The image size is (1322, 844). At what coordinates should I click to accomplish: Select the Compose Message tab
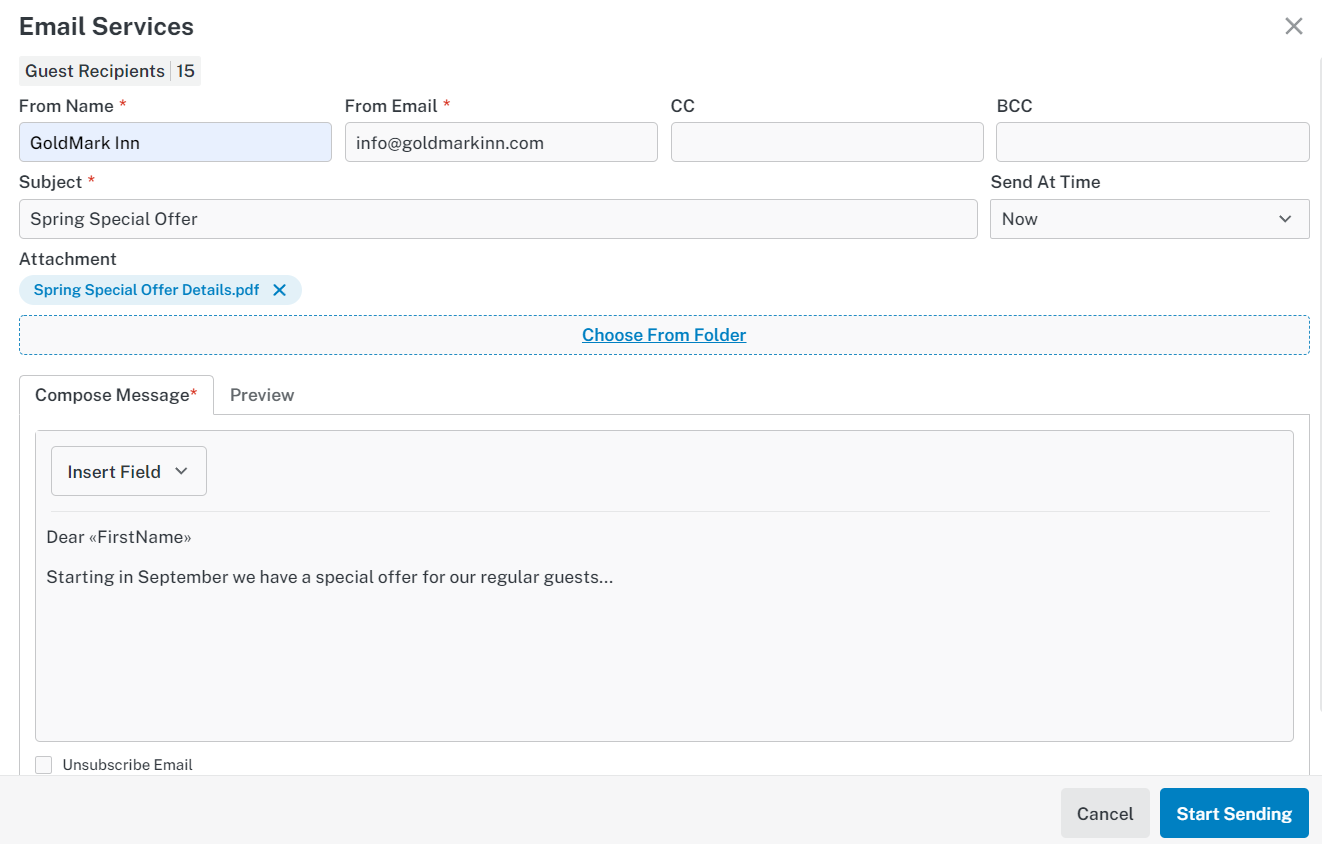pos(116,395)
